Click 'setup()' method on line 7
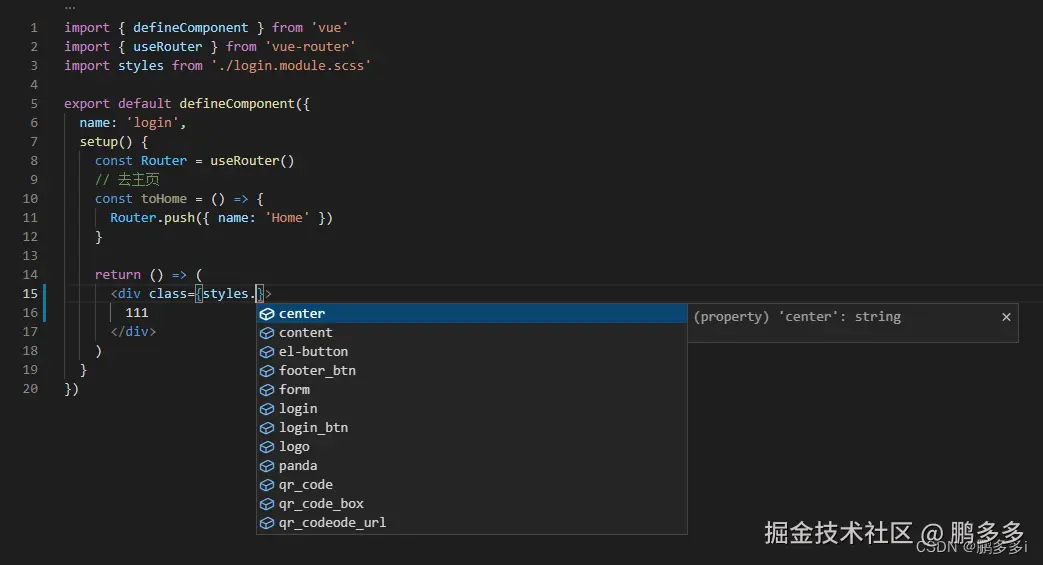The width and height of the screenshot is (1043, 565). pyautogui.click(x=106, y=142)
